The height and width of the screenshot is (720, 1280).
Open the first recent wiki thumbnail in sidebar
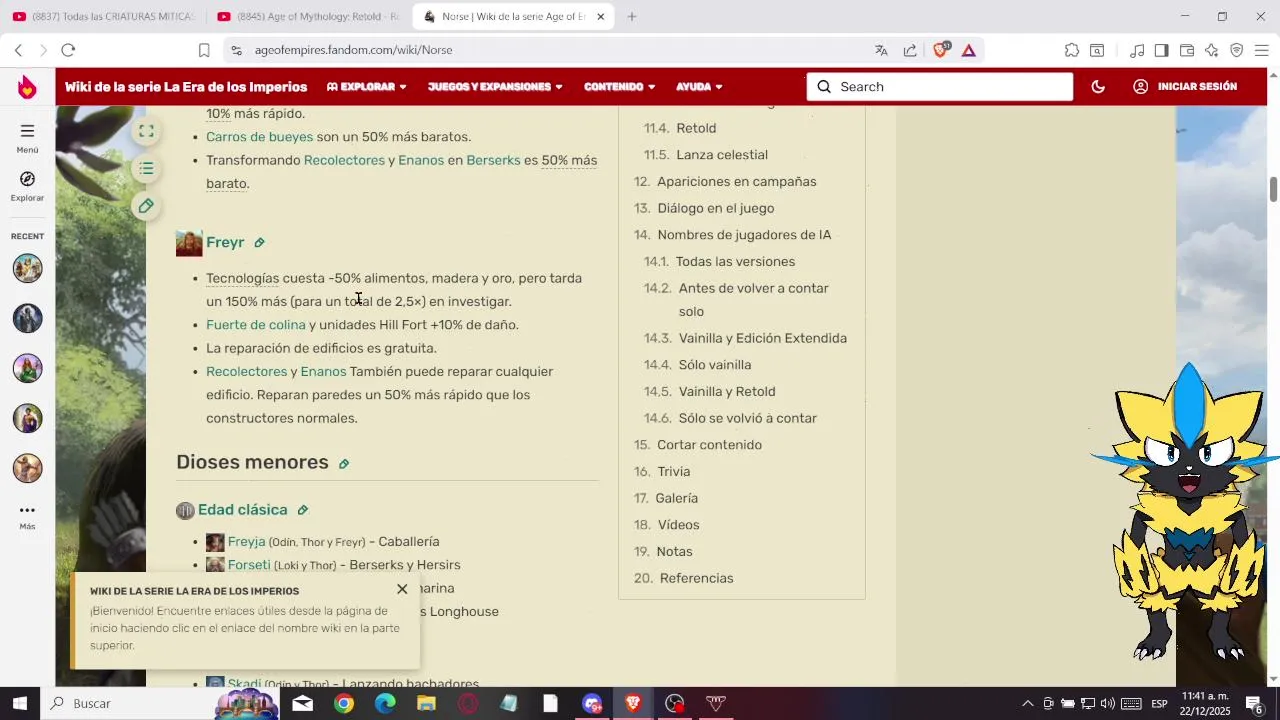[x=27, y=268]
